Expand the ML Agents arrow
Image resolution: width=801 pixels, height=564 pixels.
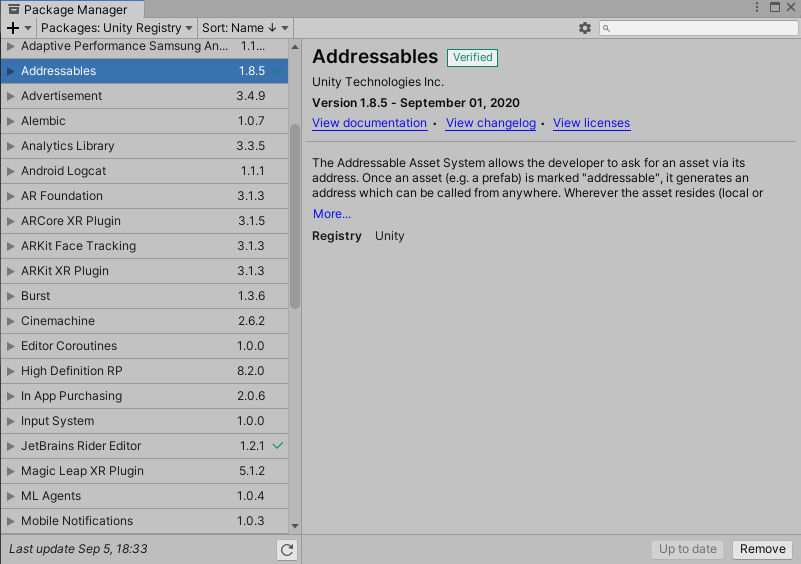point(10,496)
